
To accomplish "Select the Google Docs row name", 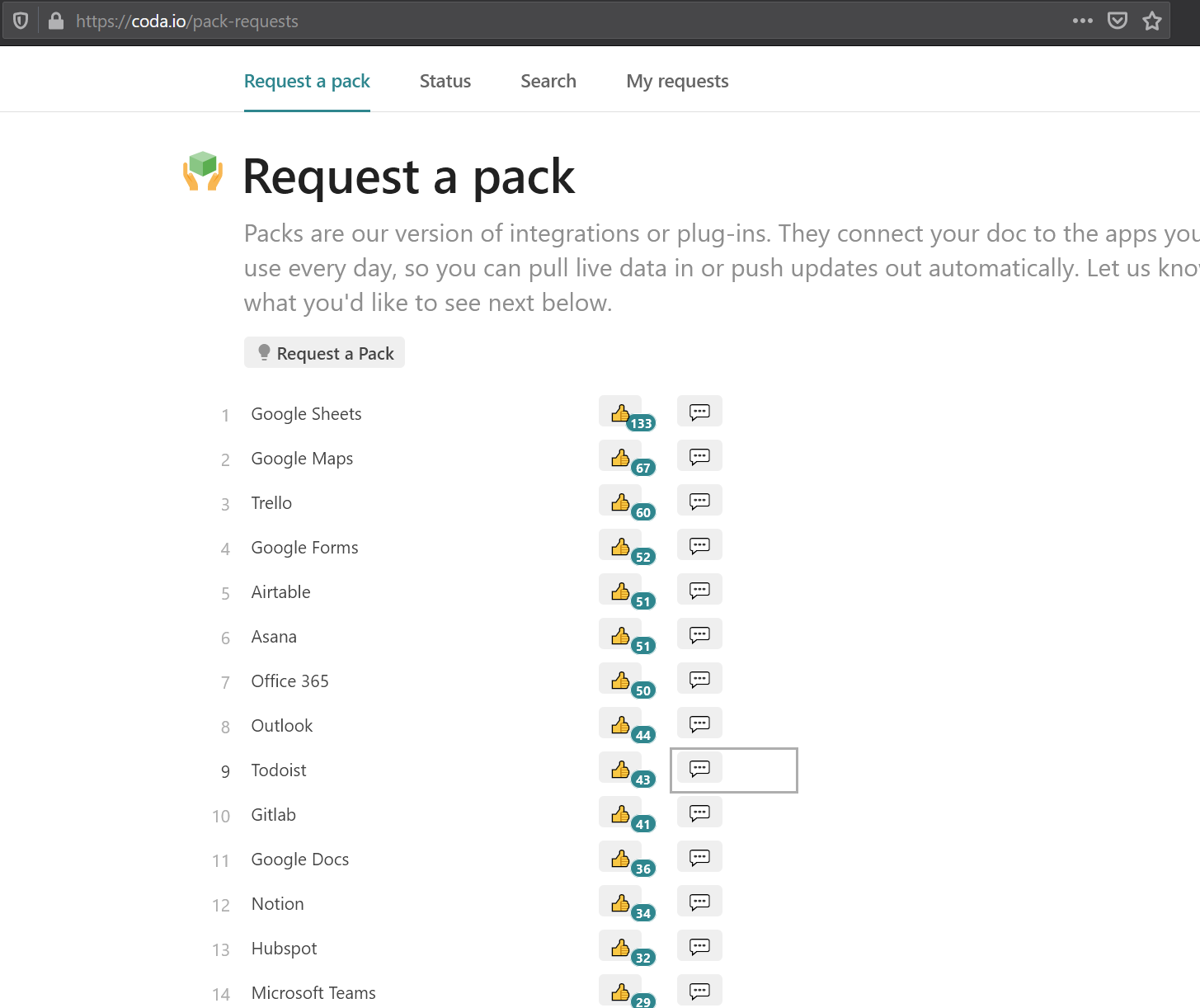I will (x=300, y=860).
